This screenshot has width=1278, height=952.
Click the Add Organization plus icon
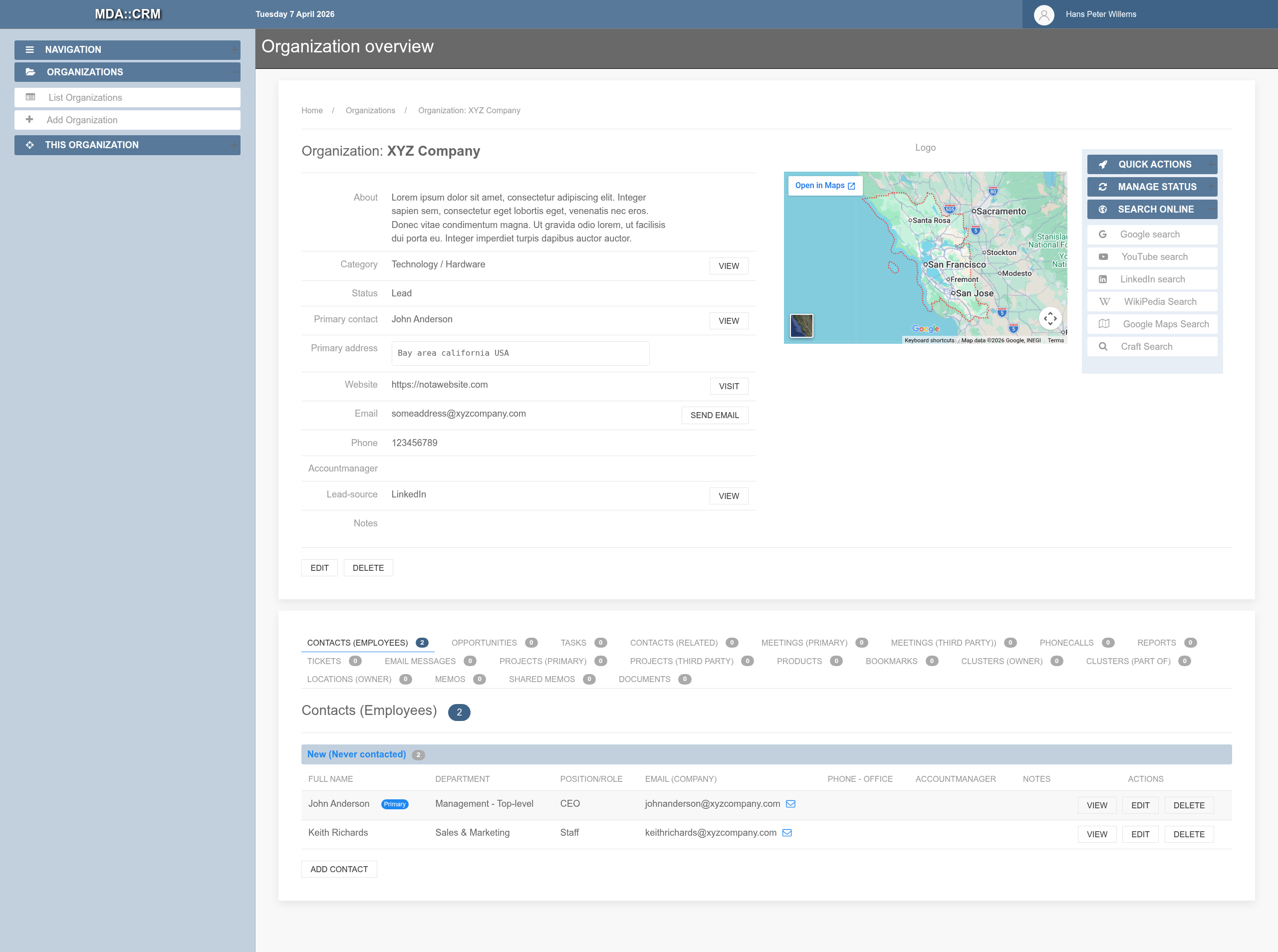[x=29, y=120]
